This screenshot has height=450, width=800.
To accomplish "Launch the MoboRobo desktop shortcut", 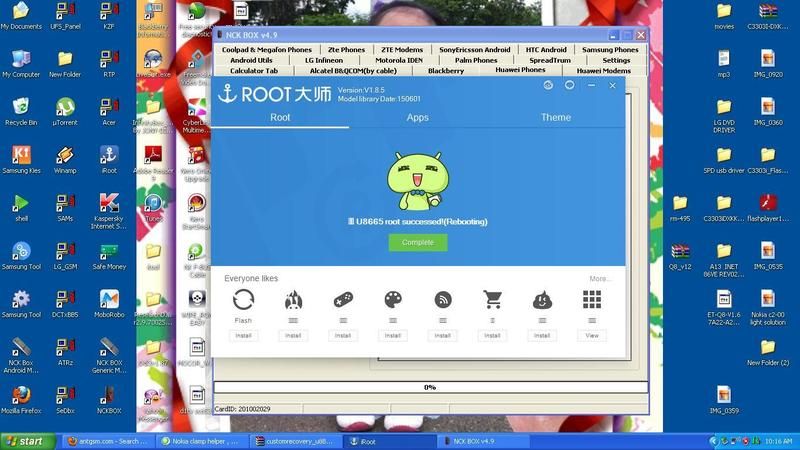I will [x=109, y=300].
